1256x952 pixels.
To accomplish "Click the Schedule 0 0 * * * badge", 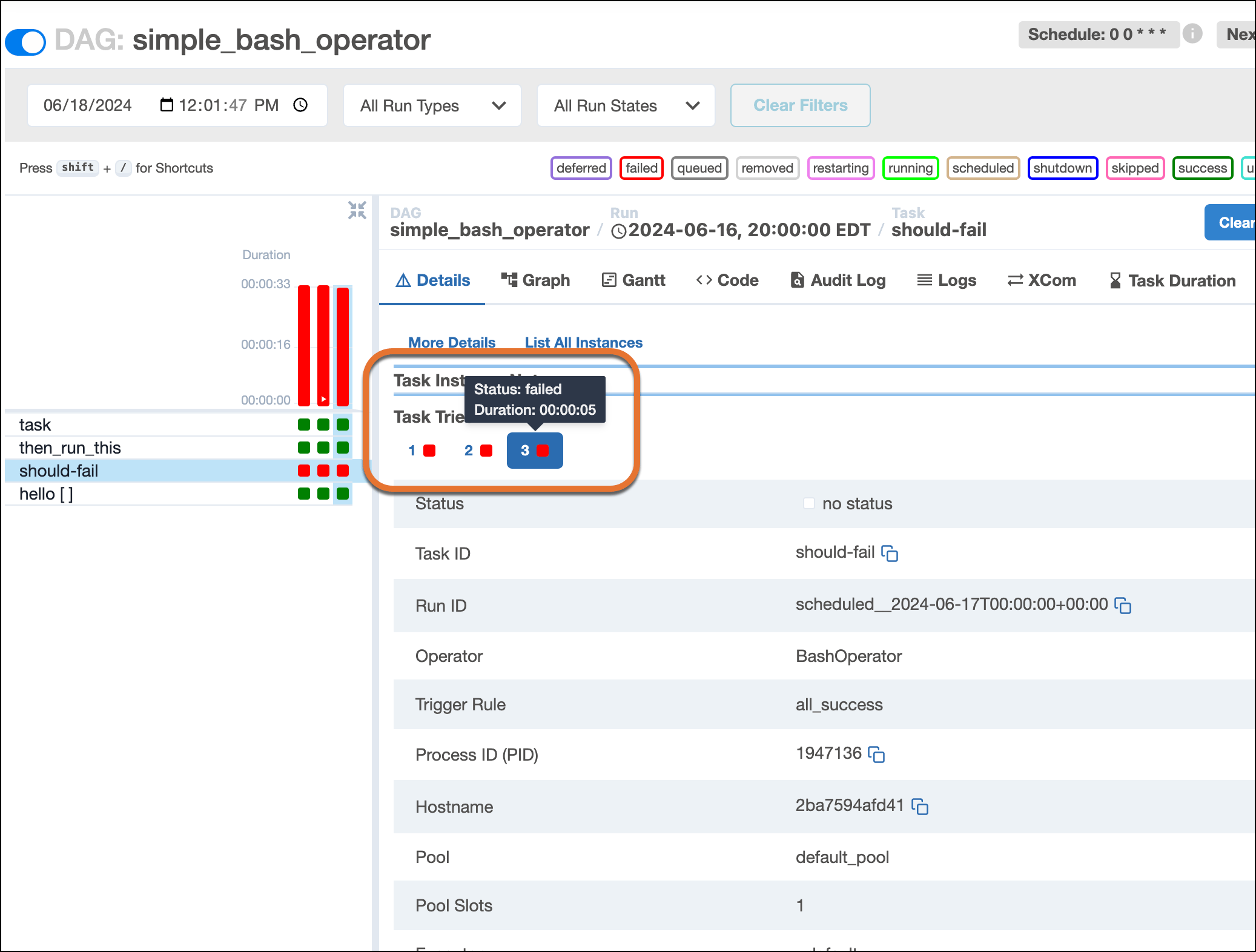I will pyautogui.click(x=1099, y=35).
